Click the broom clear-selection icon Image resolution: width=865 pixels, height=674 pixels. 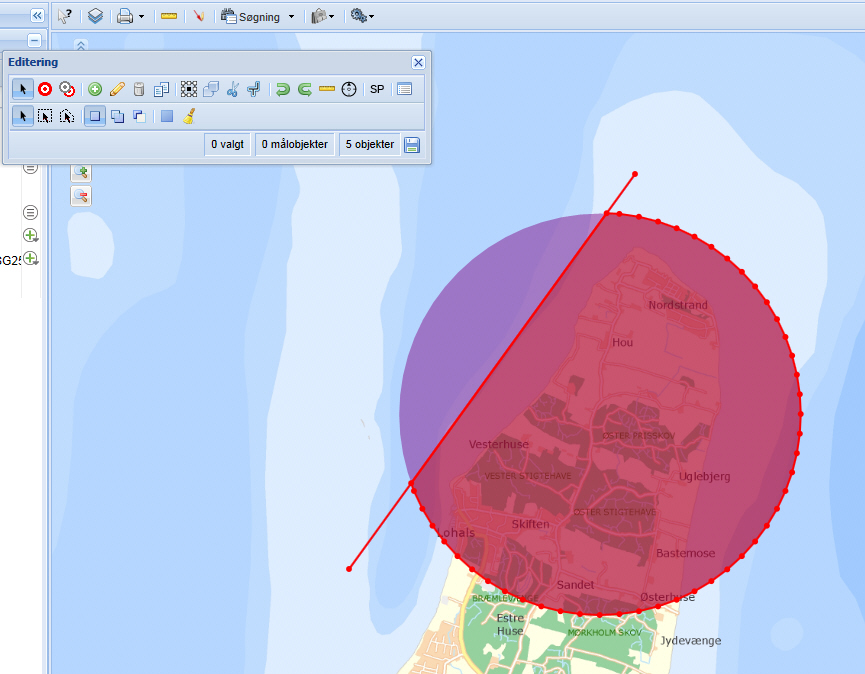point(189,116)
